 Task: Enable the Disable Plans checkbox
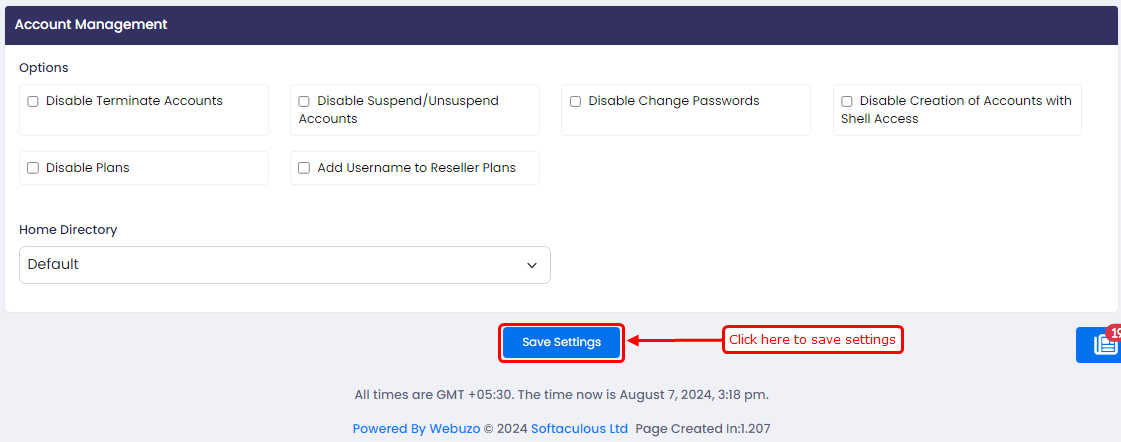(33, 168)
